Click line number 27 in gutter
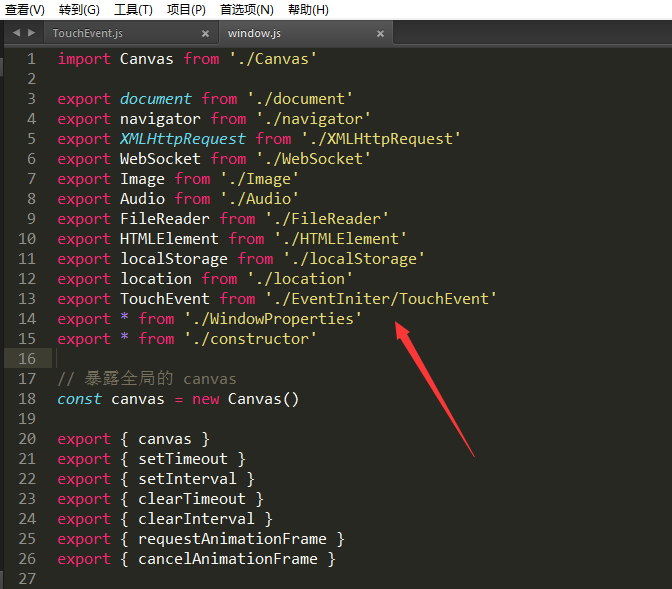 27,578
